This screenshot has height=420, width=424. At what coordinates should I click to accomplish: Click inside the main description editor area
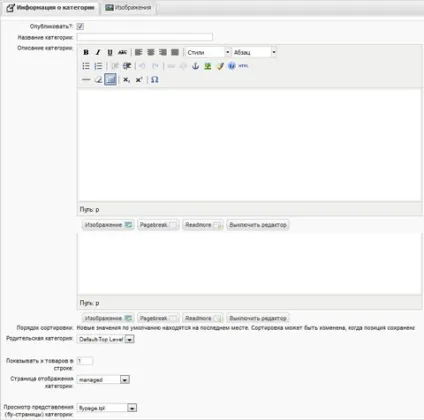(249, 145)
